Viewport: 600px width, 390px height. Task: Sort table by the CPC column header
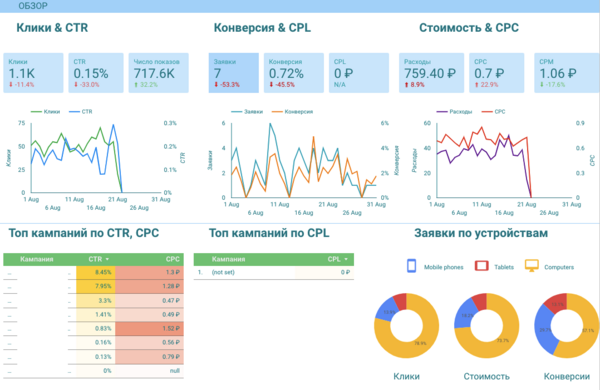click(173, 259)
